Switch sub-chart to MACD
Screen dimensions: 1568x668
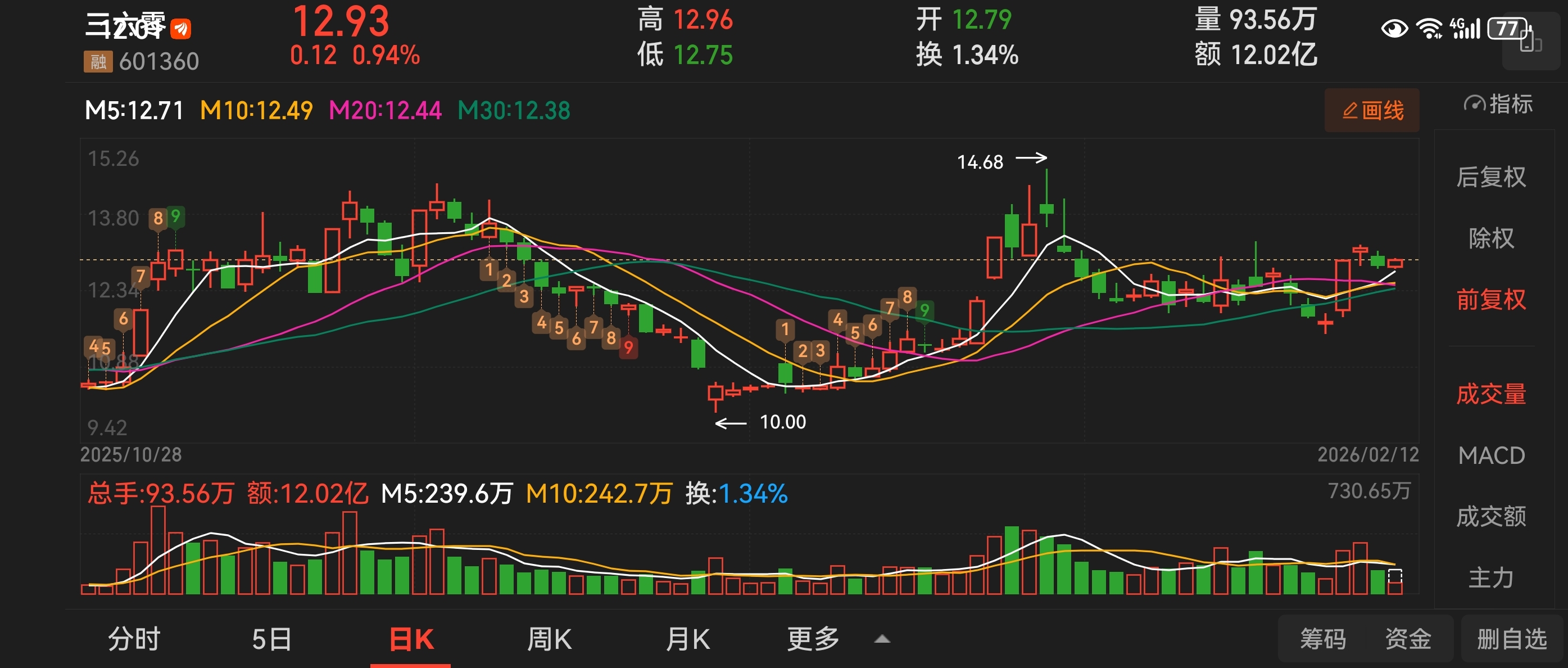(x=1490, y=455)
